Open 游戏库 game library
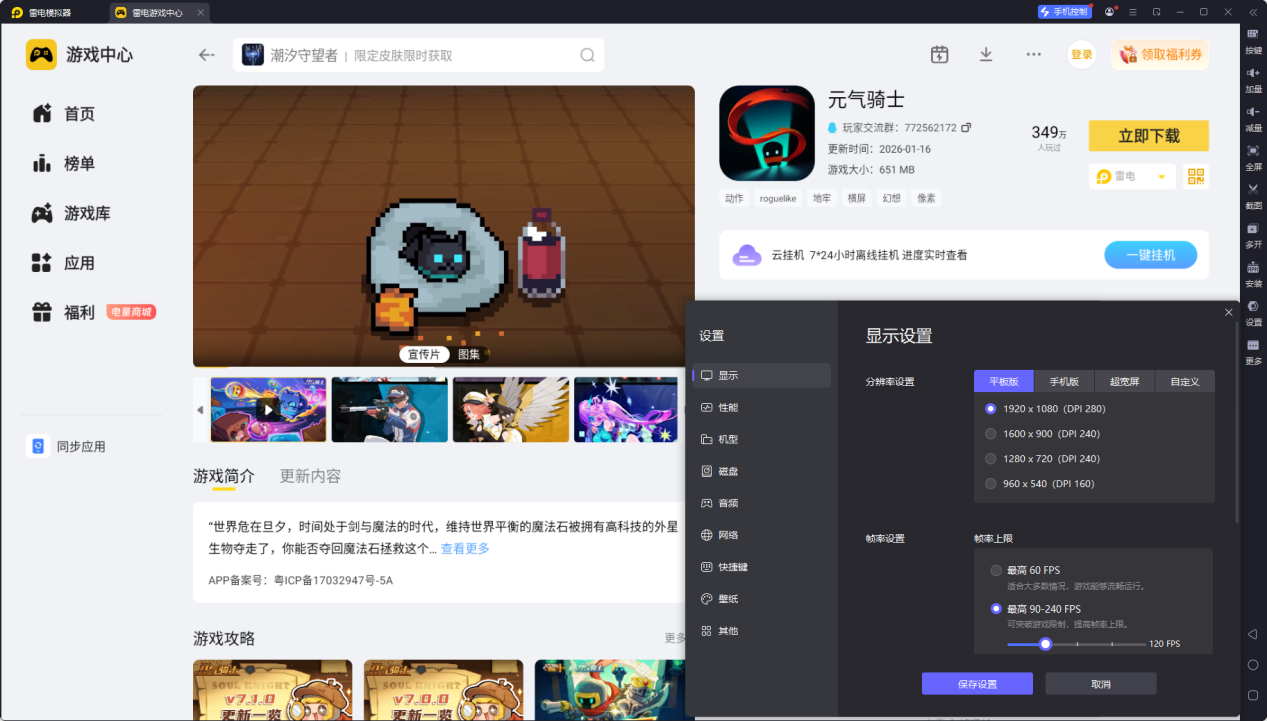The height and width of the screenshot is (721, 1267). [71, 213]
